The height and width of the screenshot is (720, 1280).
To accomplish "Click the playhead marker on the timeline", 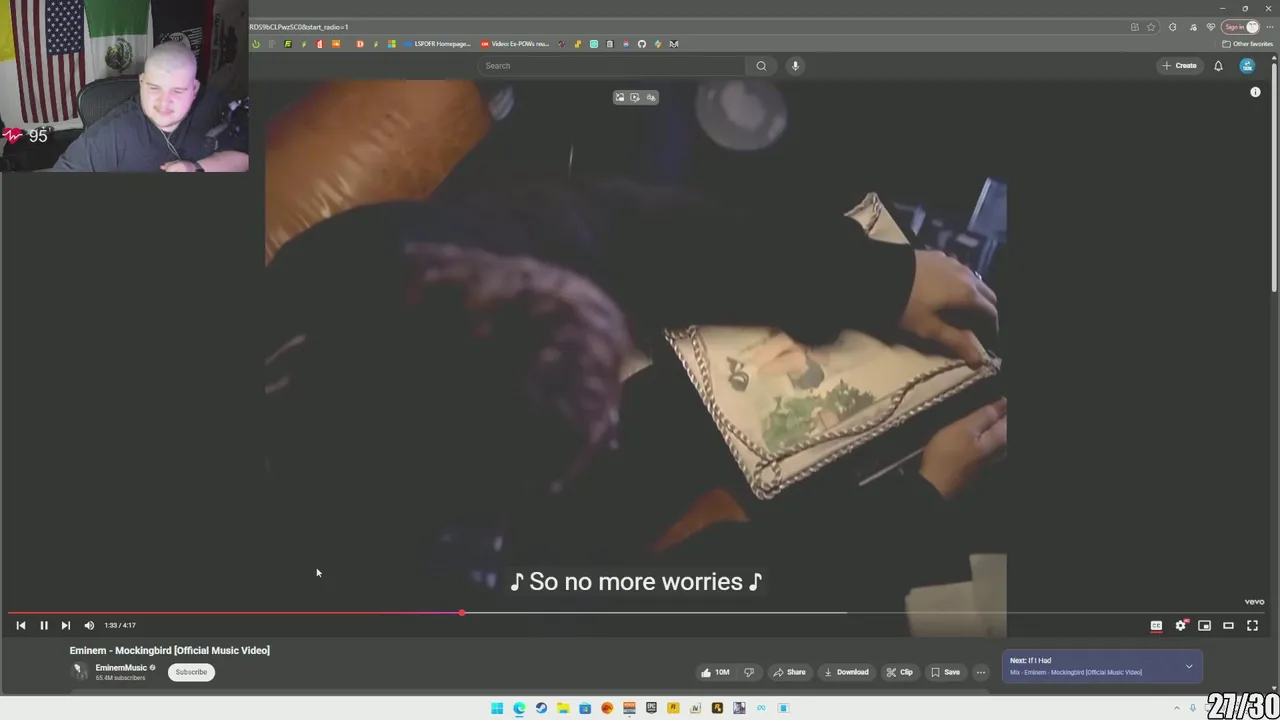I will (462, 613).
